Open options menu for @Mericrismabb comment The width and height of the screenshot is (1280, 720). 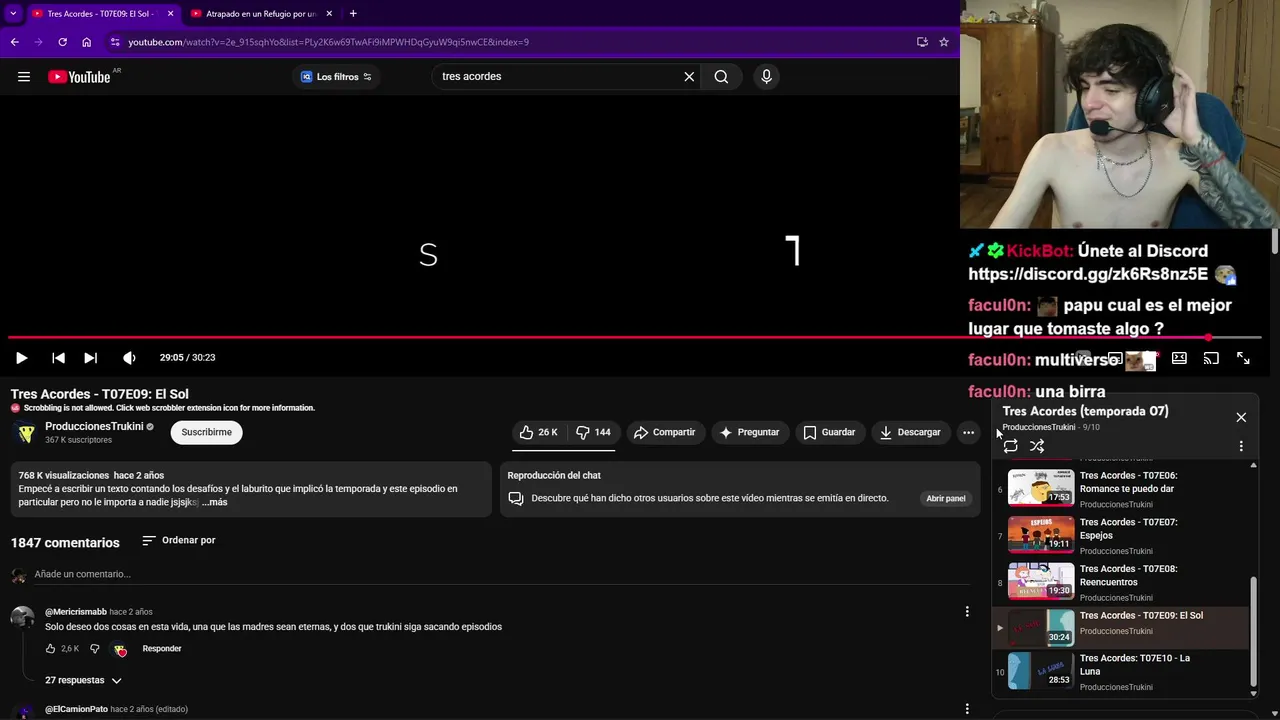[x=966, y=611]
